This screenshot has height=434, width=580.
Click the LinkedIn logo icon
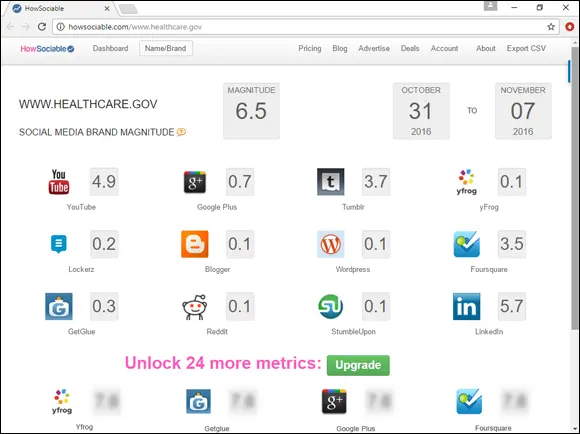click(x=466, y=306)
